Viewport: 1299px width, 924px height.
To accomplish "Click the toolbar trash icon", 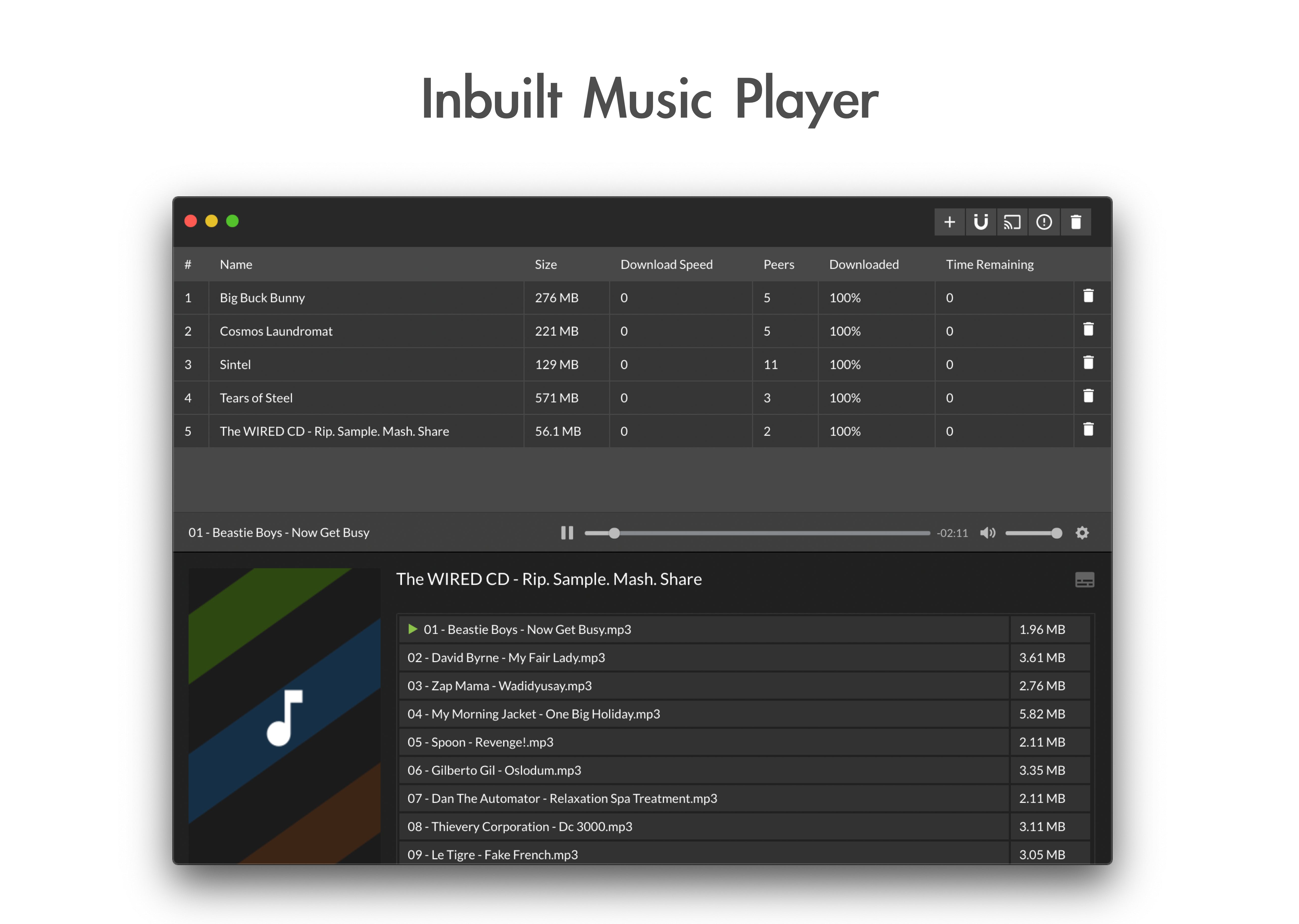I will click(1076, 222).
